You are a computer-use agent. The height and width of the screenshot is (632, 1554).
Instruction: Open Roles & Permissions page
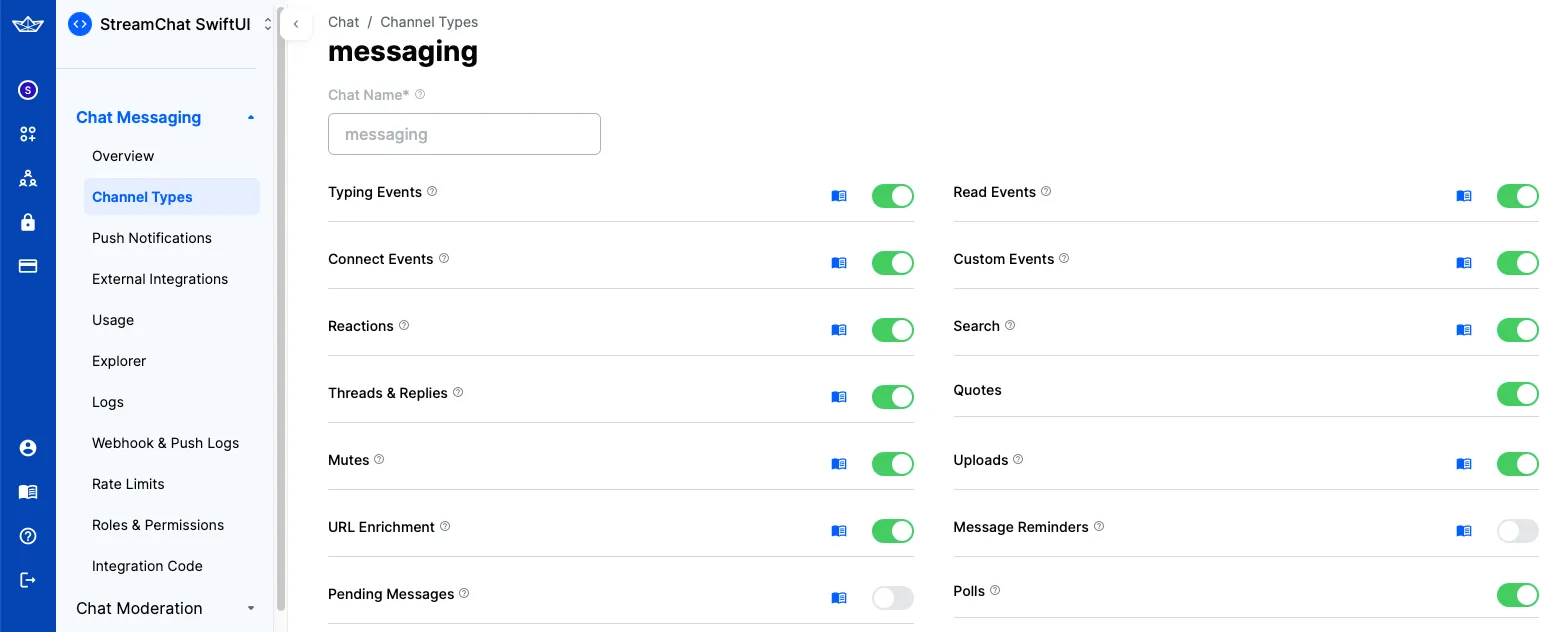pyautogui.click(x=157, y=525)
